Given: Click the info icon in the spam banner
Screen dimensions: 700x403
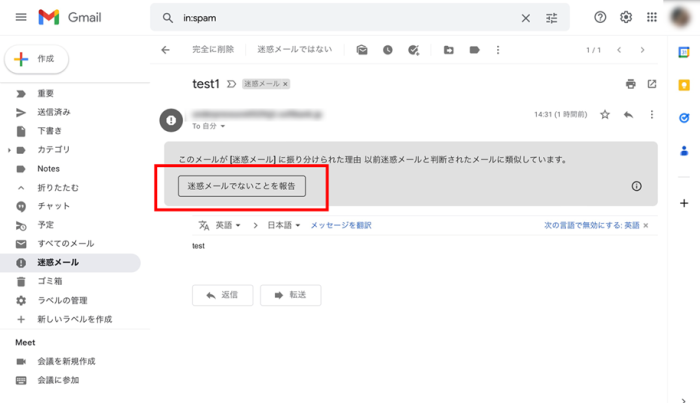Looking at the screenshot, I should (636, 186).
